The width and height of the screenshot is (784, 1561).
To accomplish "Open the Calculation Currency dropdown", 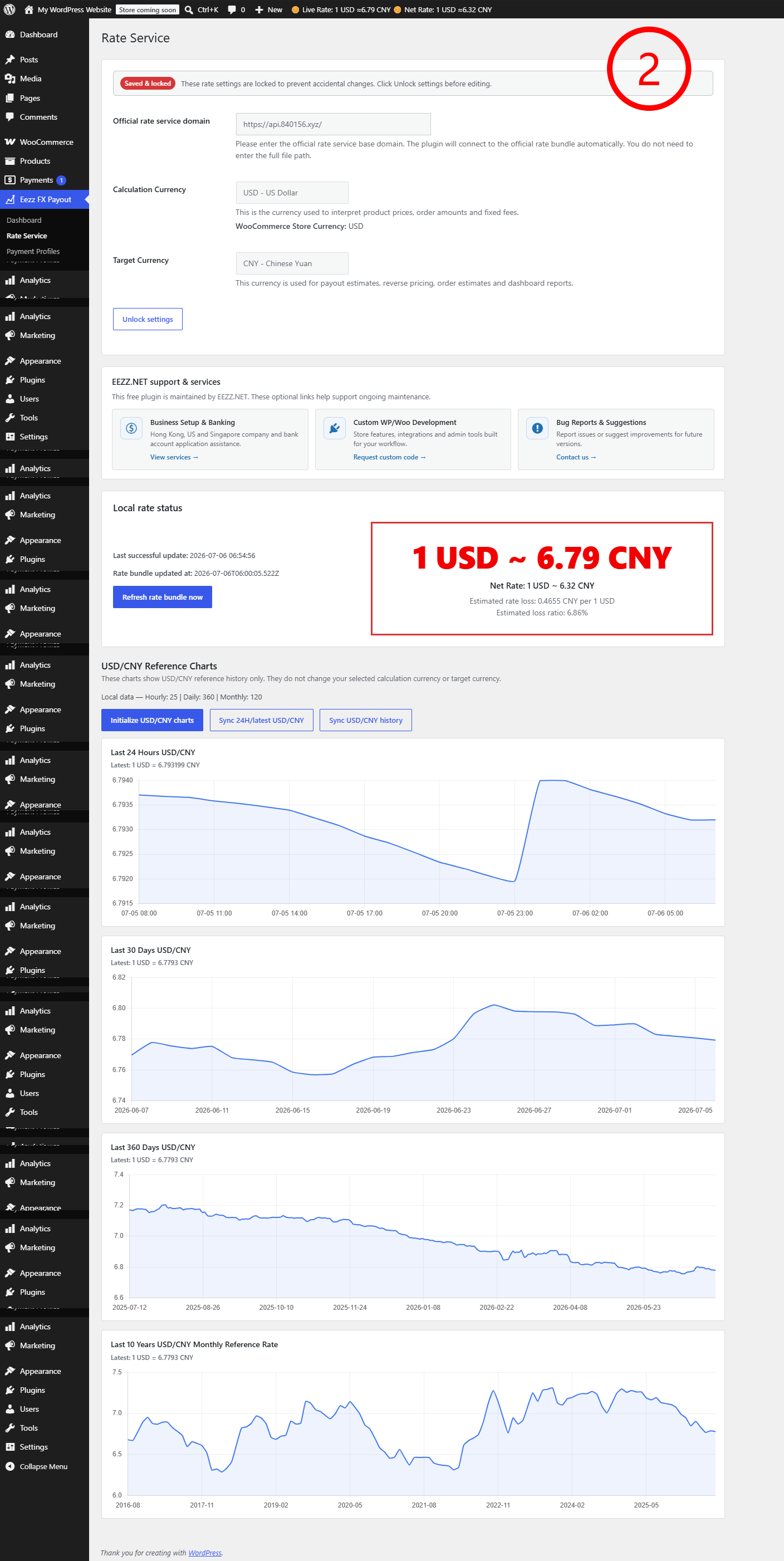I will (x=292, y=193).
